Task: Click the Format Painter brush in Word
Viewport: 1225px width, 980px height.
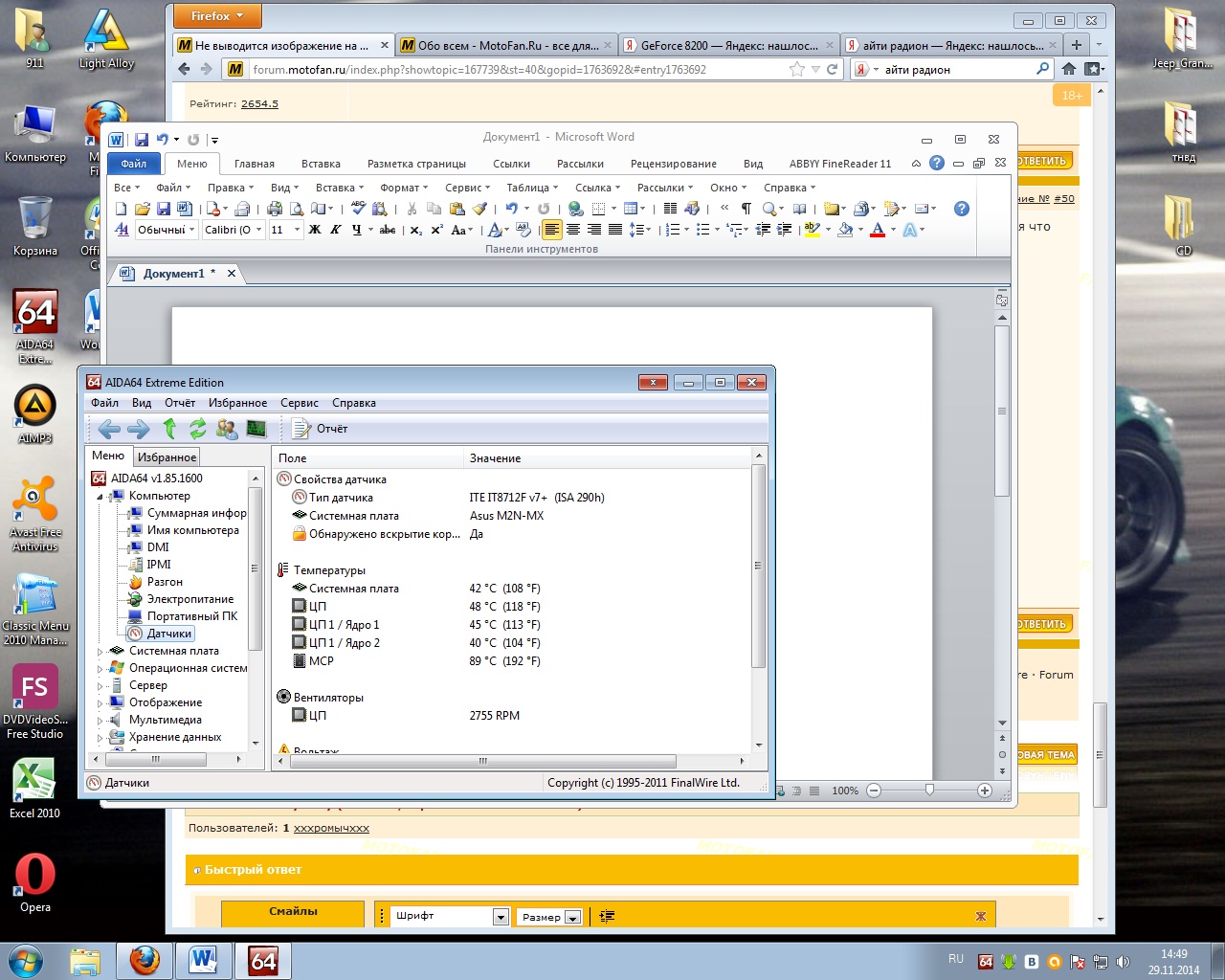Action: [x=479, y=209]
